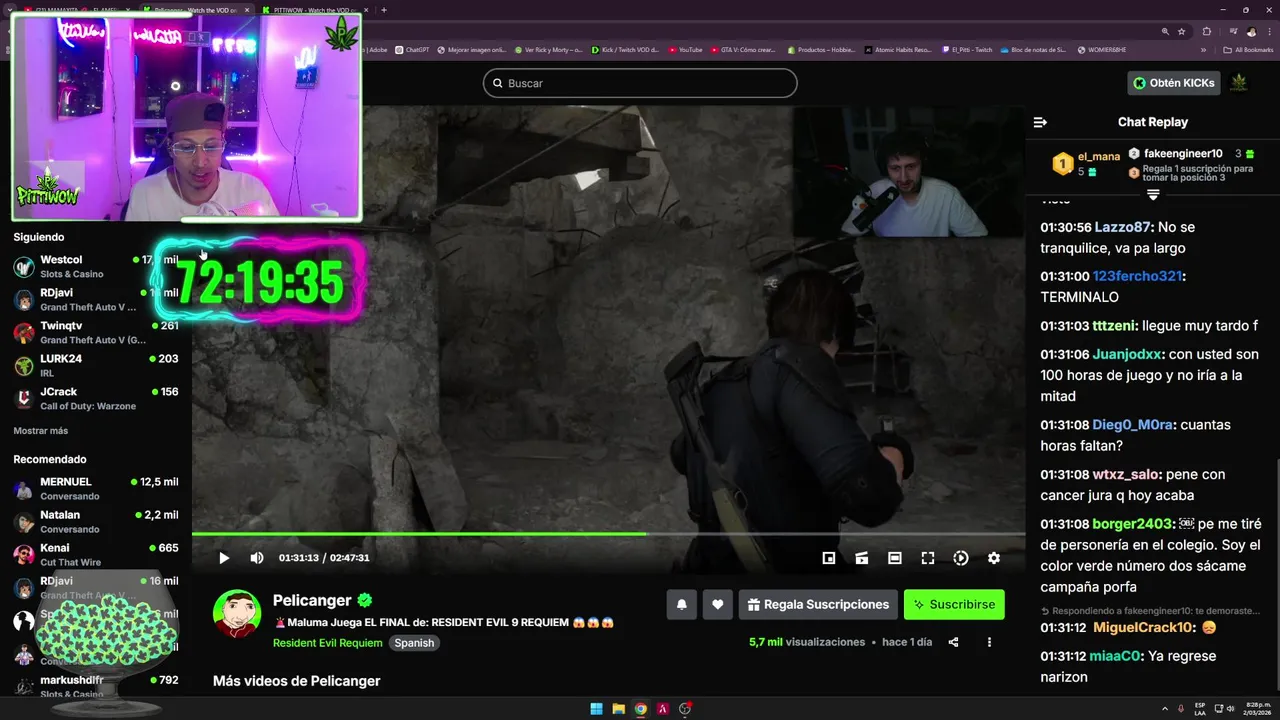The image size is (1280, 720).
Task: Click username Dieg0_M0ra in chat
Action: coord(1133,425)
